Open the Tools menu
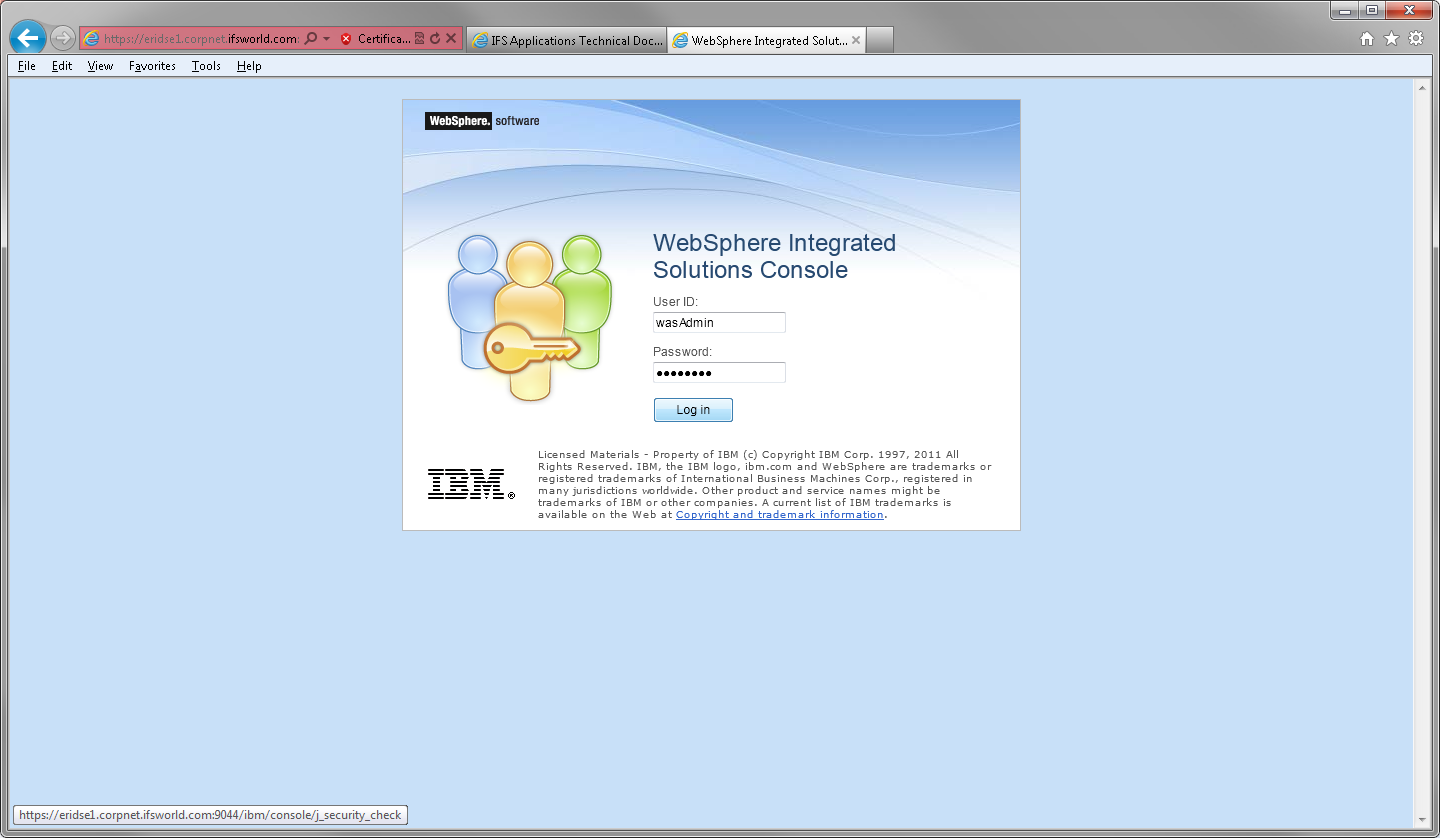The image size is (1440, 838). pyautogui.click(x=206, y=66)
